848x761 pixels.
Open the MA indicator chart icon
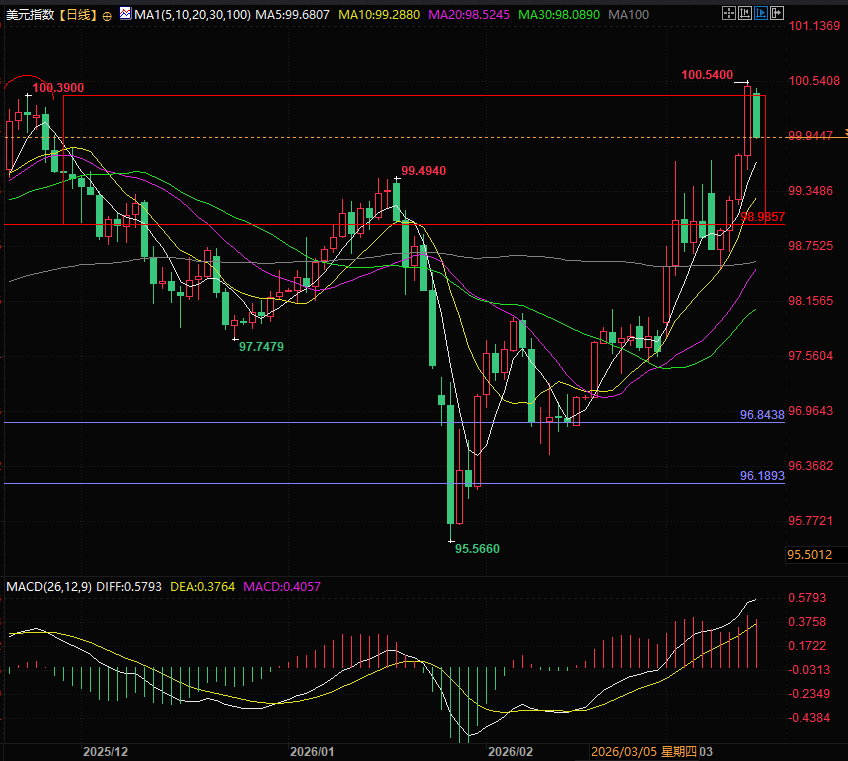point(125,14)
